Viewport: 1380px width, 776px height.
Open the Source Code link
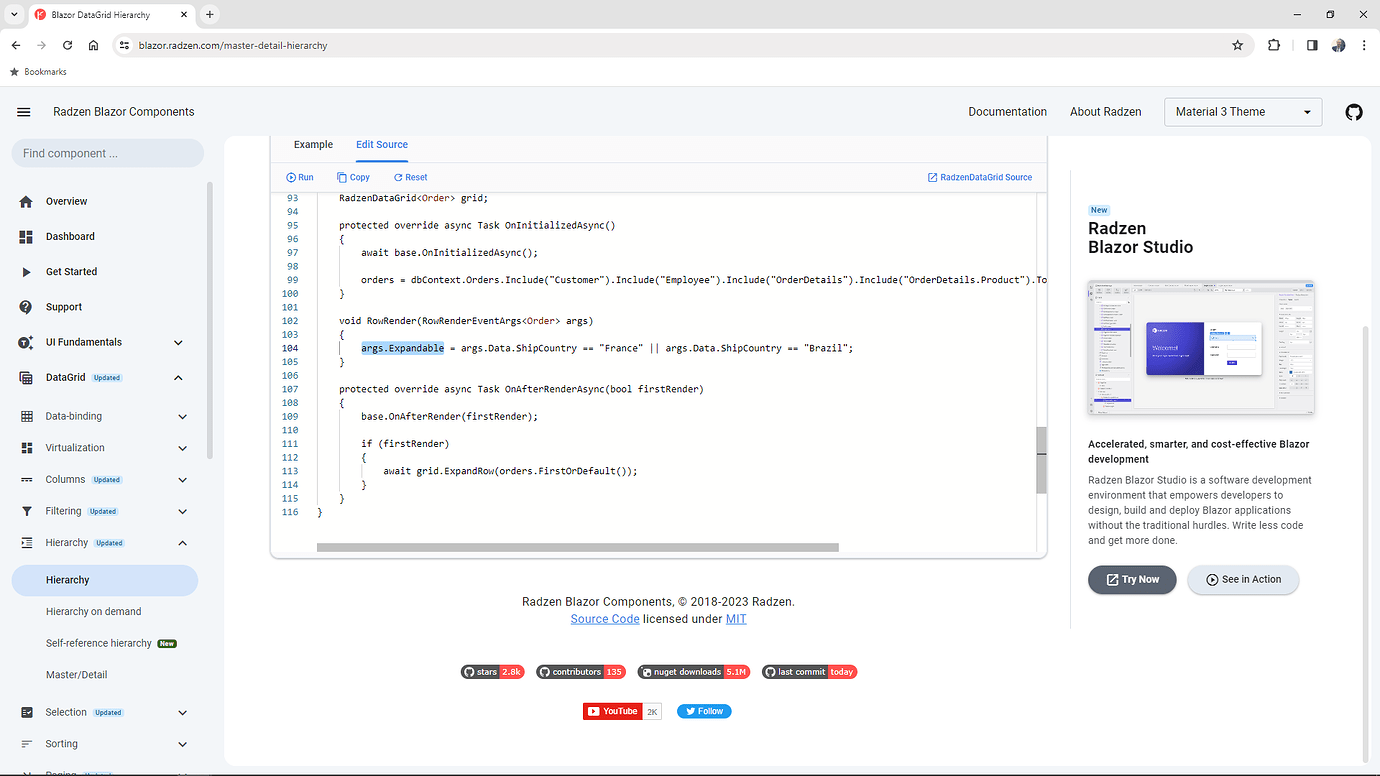pyautogui.click(x=605, y=618)
